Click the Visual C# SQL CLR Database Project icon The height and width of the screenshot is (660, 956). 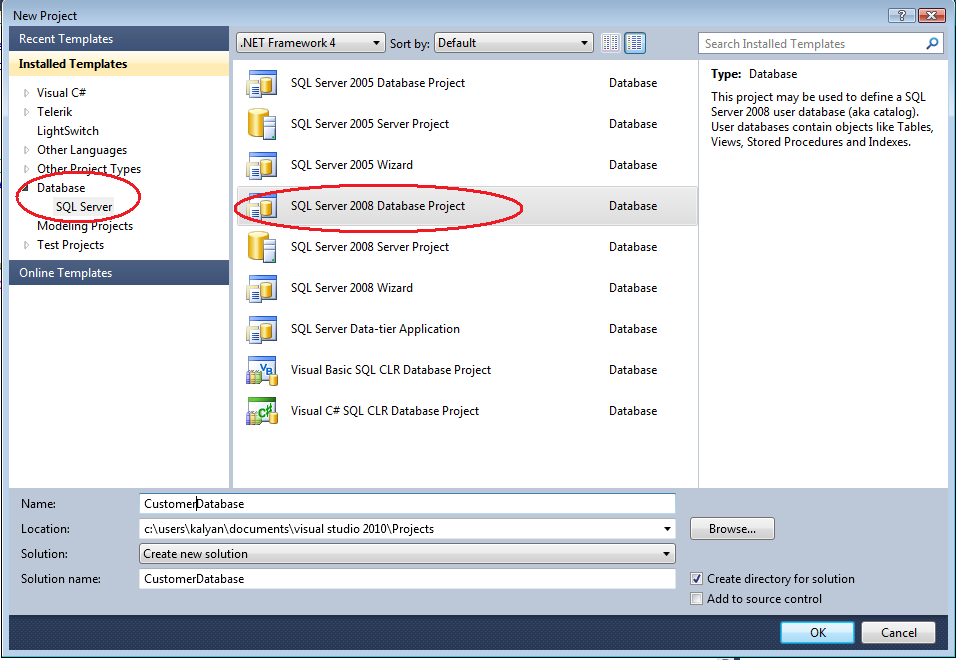coord(262,411)
